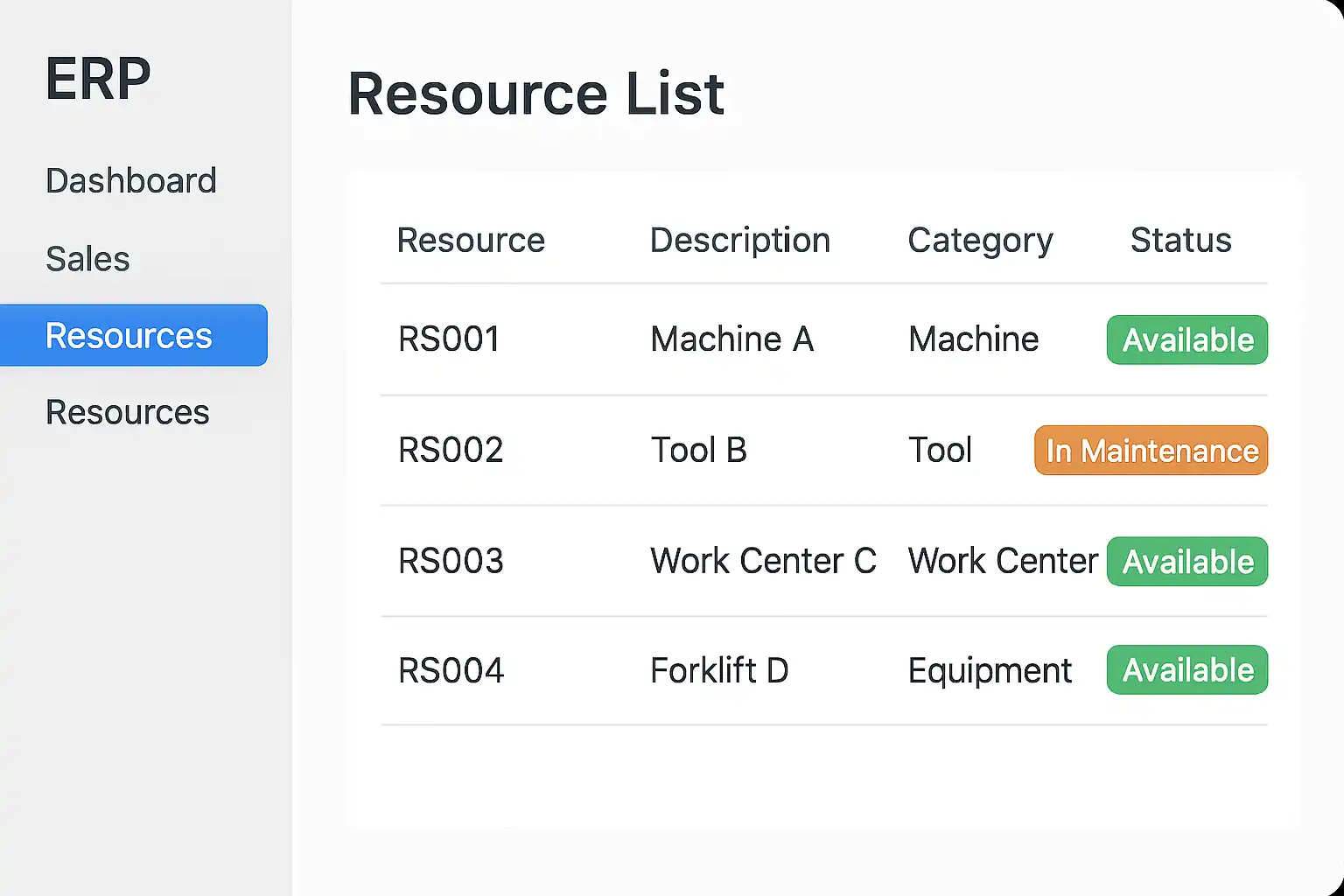Go to the Sales section
The height and width of the screenshot is (896, 1344).
pyautogui.click(x=87, y=259)
